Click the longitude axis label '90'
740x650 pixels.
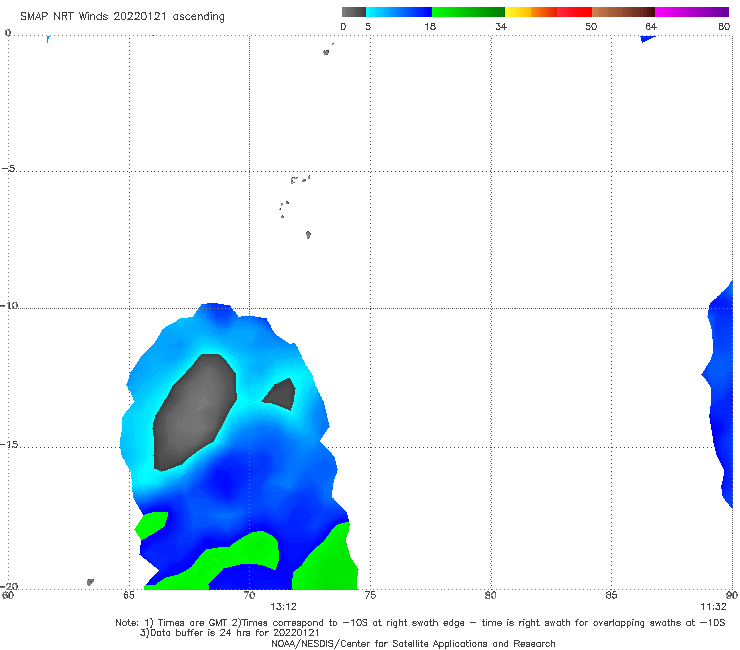732,595
